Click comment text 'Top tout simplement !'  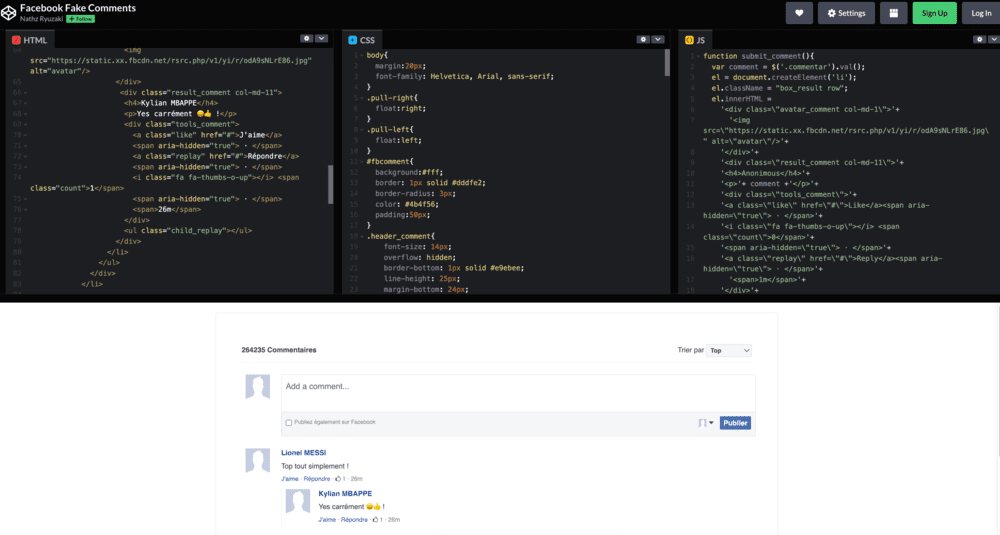pyautogui.click(x=315, y=466)
